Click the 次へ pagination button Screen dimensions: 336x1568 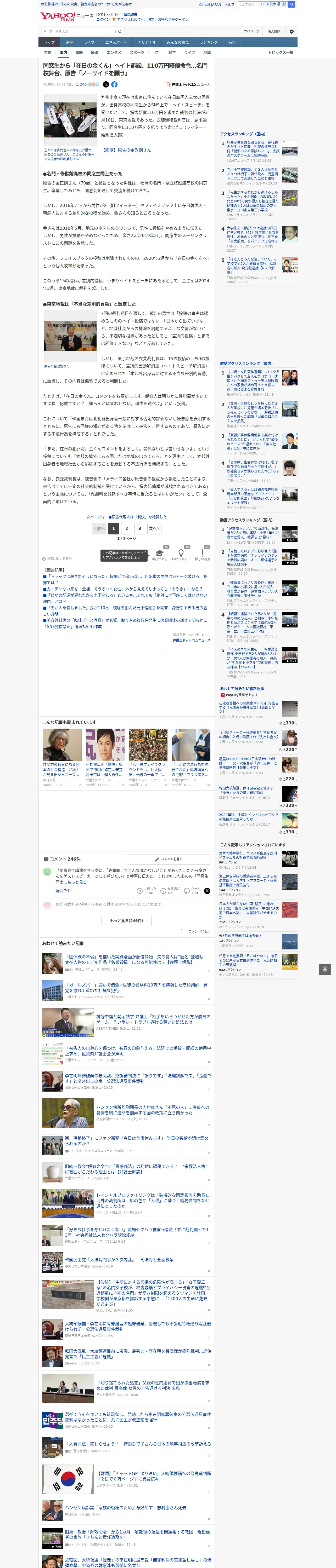pyautogui.click(x=154, y=528)
